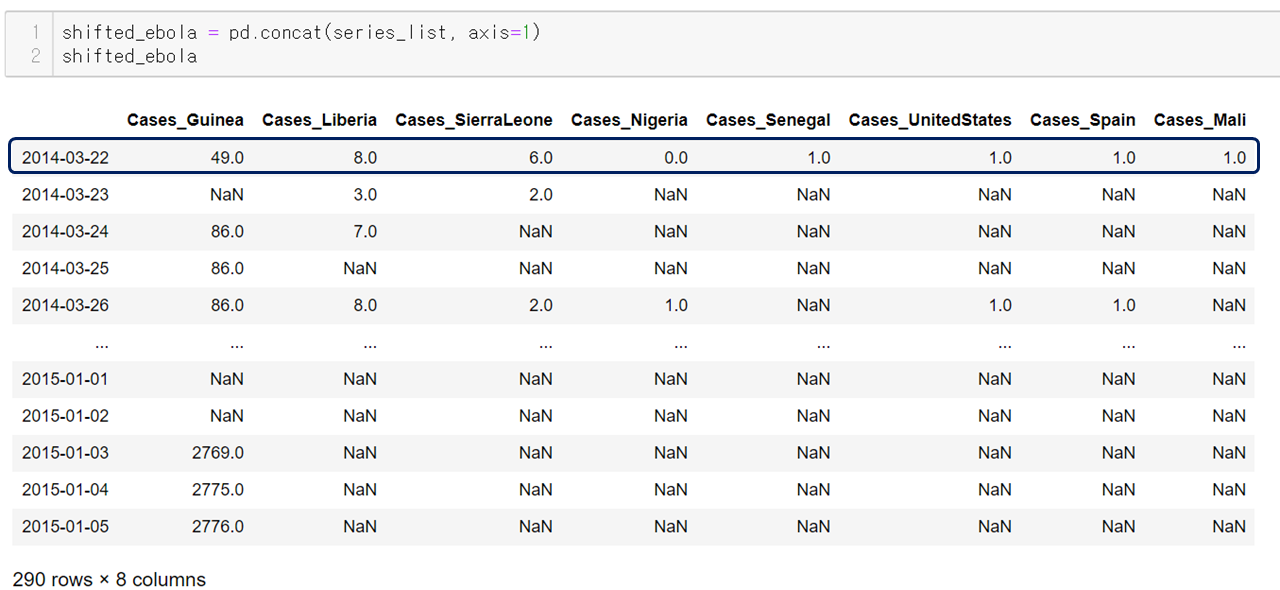
Task: Click the SierraLeone value 2.0 on 2014-03-23
Action: (540, 195)
